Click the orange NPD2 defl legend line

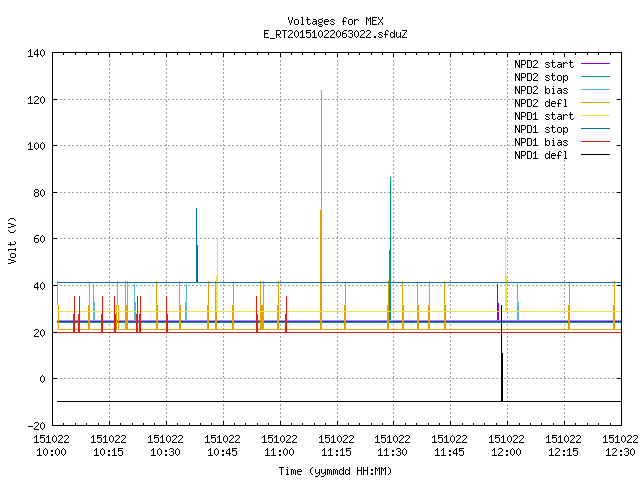tap(596, 103)
